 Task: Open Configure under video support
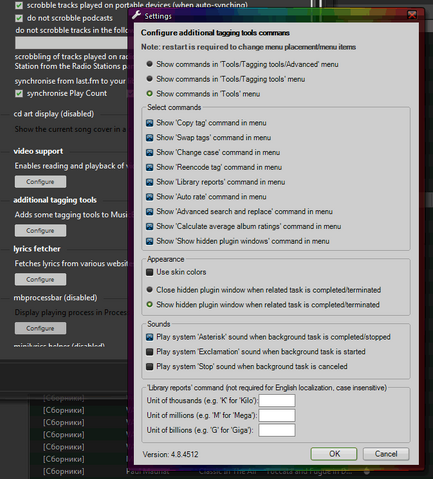[40, 182]
